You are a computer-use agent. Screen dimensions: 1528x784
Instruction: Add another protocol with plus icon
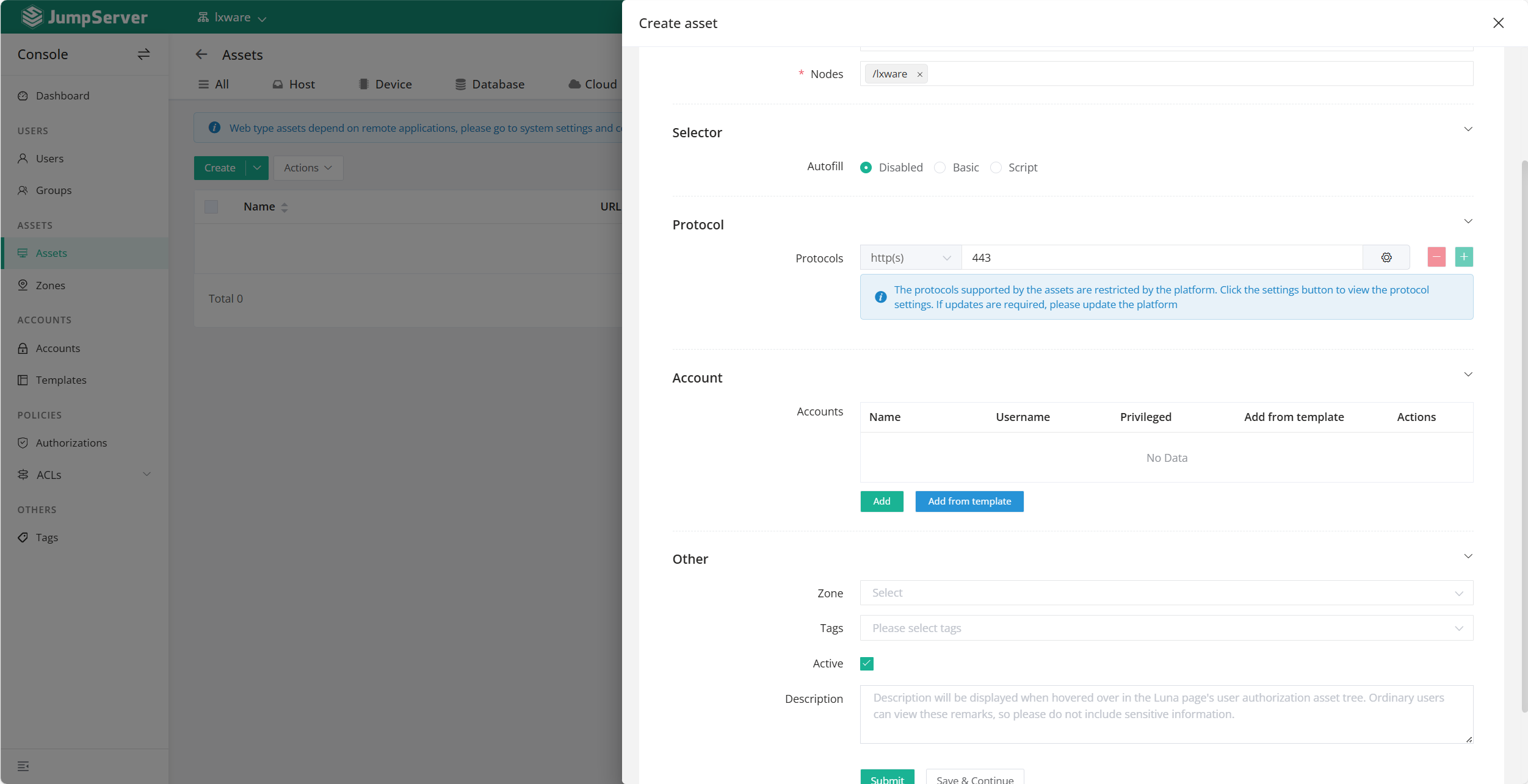1464,257
